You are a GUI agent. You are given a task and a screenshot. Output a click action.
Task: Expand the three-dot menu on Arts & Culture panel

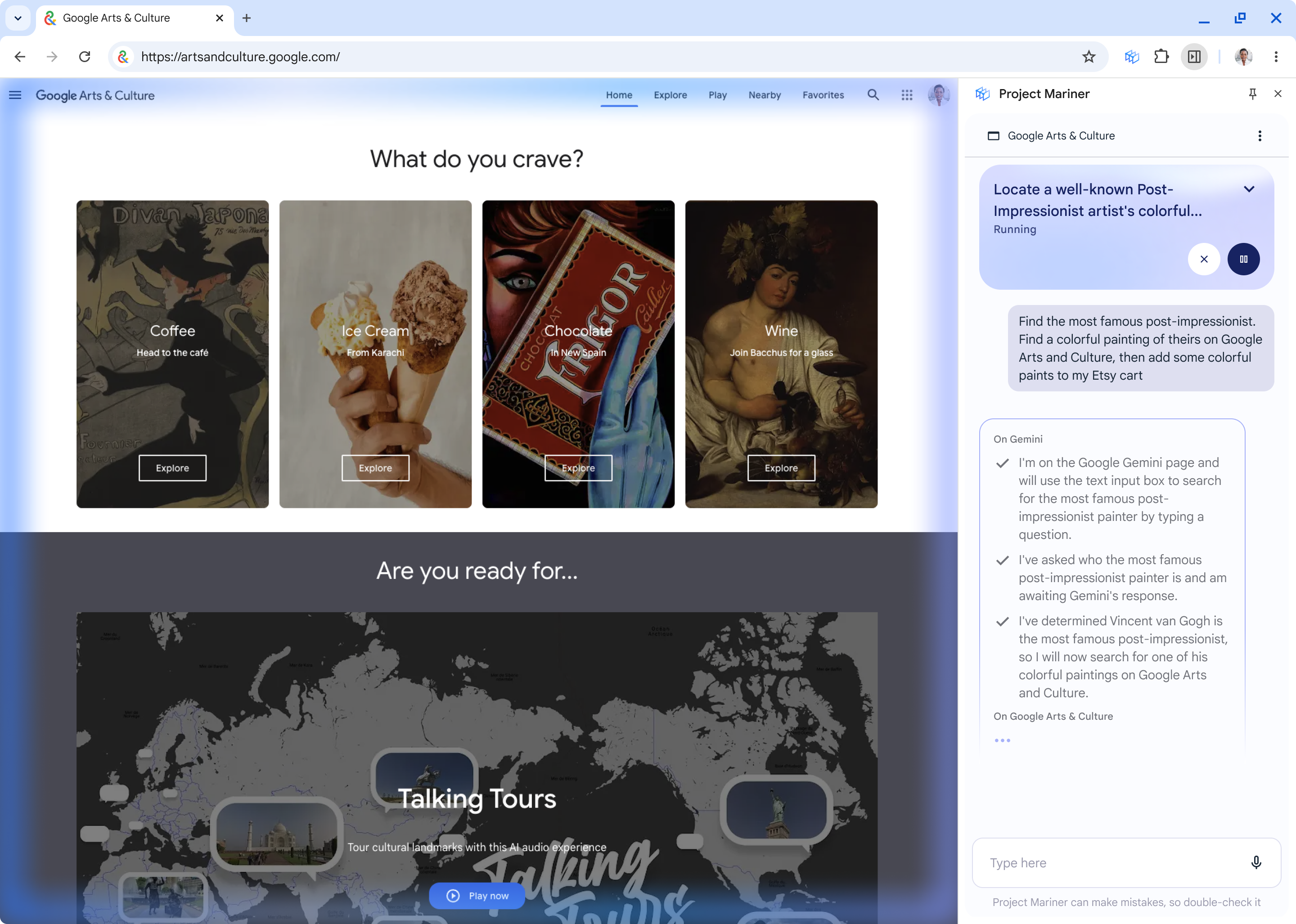(x=1262, y=136)
